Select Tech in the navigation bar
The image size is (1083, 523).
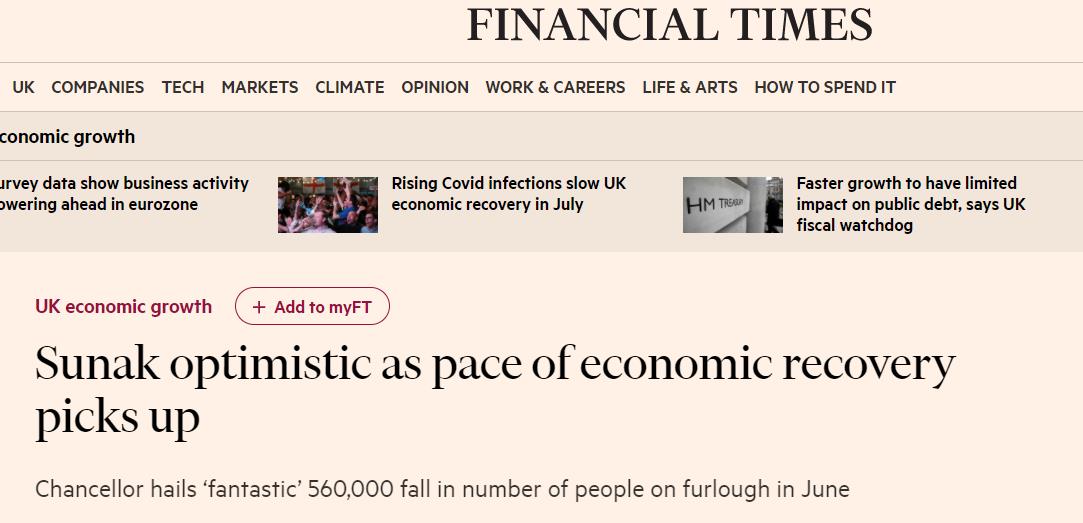point(183,87)
